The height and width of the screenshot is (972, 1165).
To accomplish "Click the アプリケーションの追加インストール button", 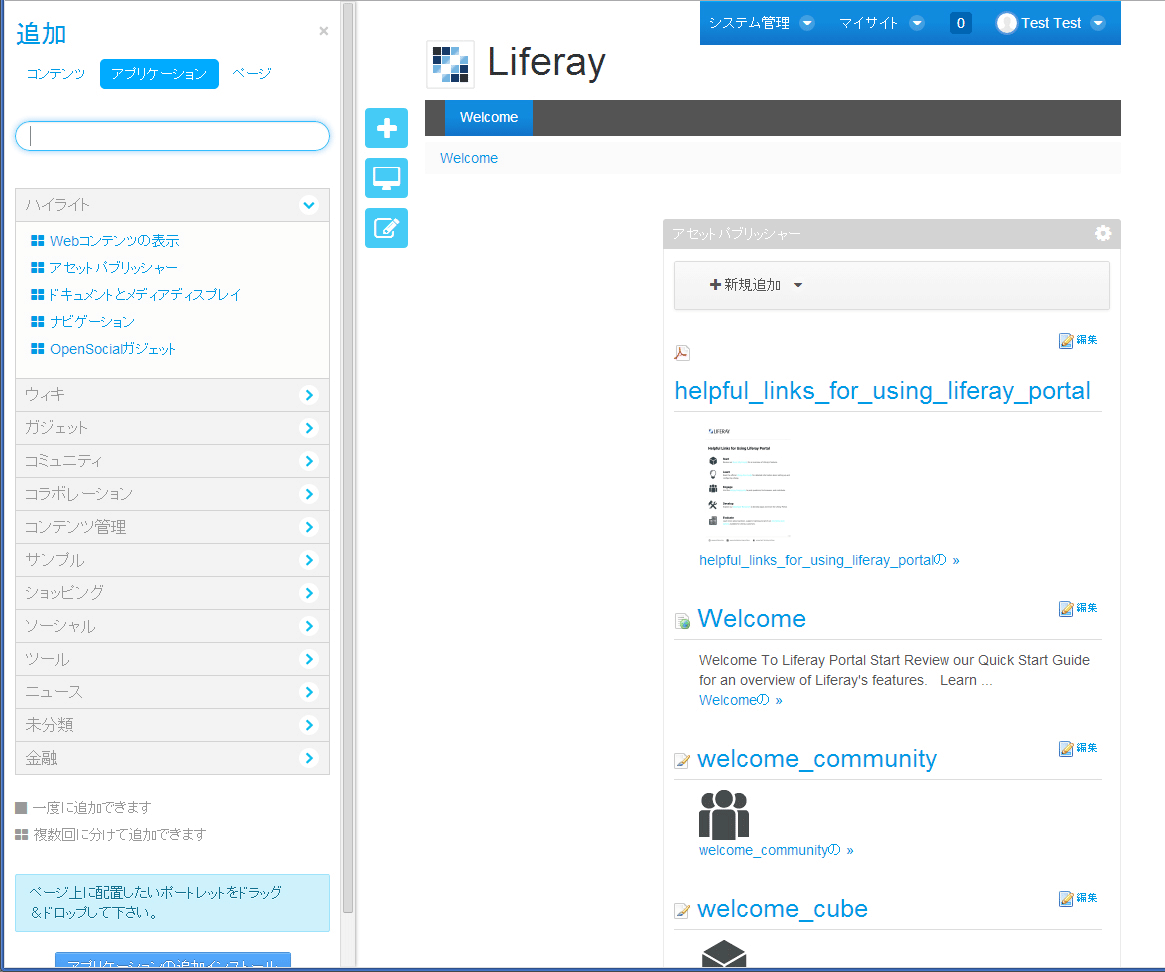I will [x=172, y=961].
